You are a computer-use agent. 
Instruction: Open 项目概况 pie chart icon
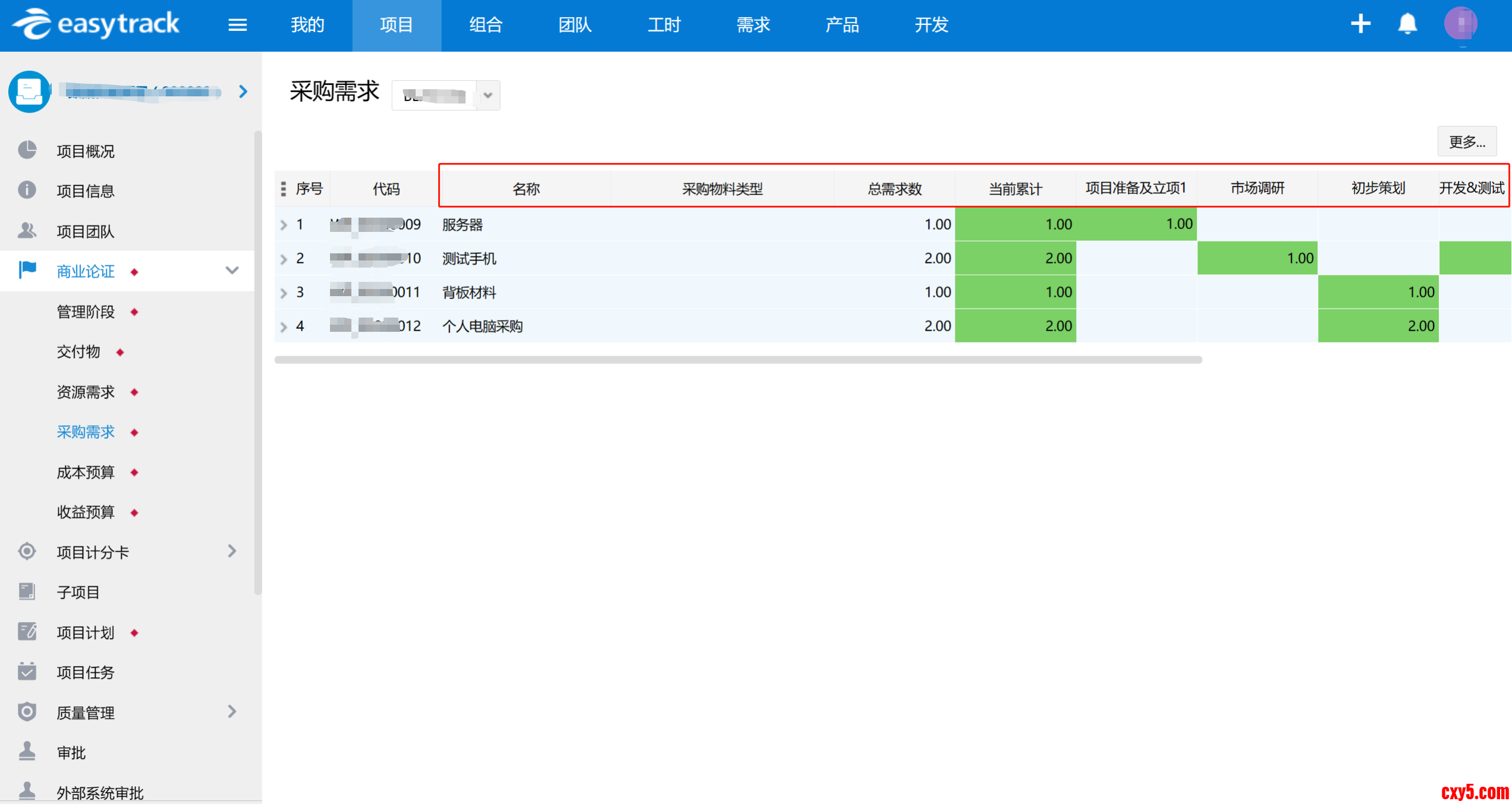27,150
